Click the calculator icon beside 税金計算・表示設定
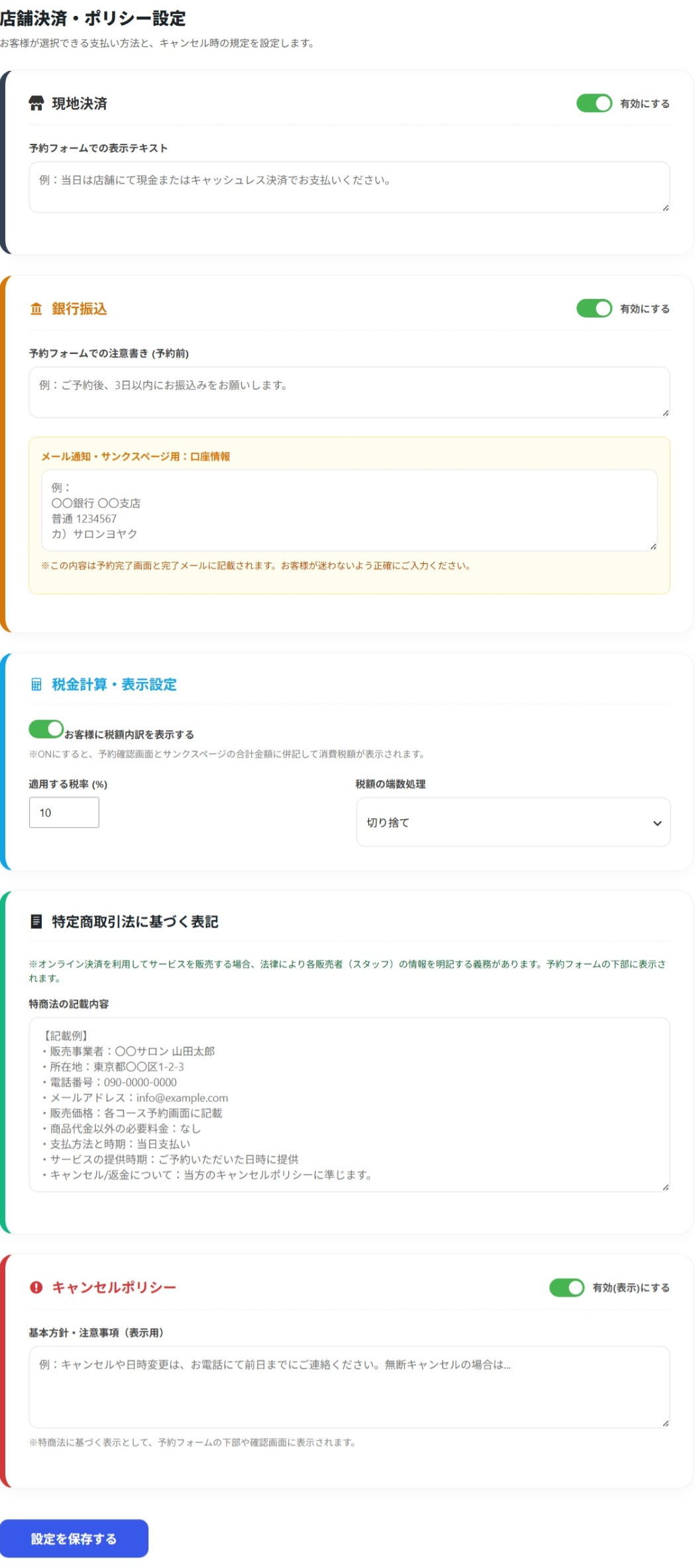Image resolution: width=695 pixels, height=1568 pixels. [36, 685]
